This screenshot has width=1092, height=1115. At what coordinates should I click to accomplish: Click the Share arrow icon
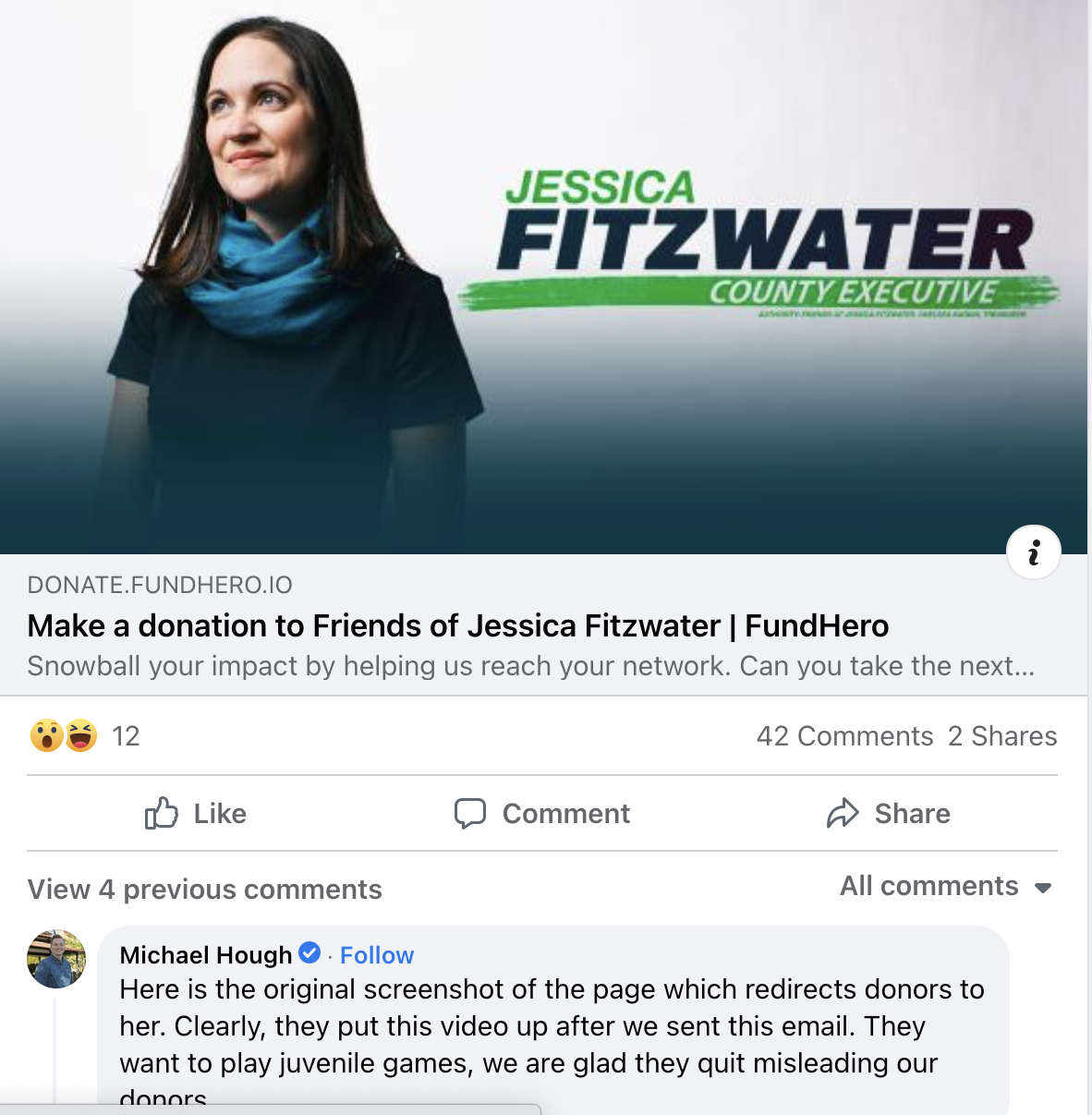tap(843, 813)
